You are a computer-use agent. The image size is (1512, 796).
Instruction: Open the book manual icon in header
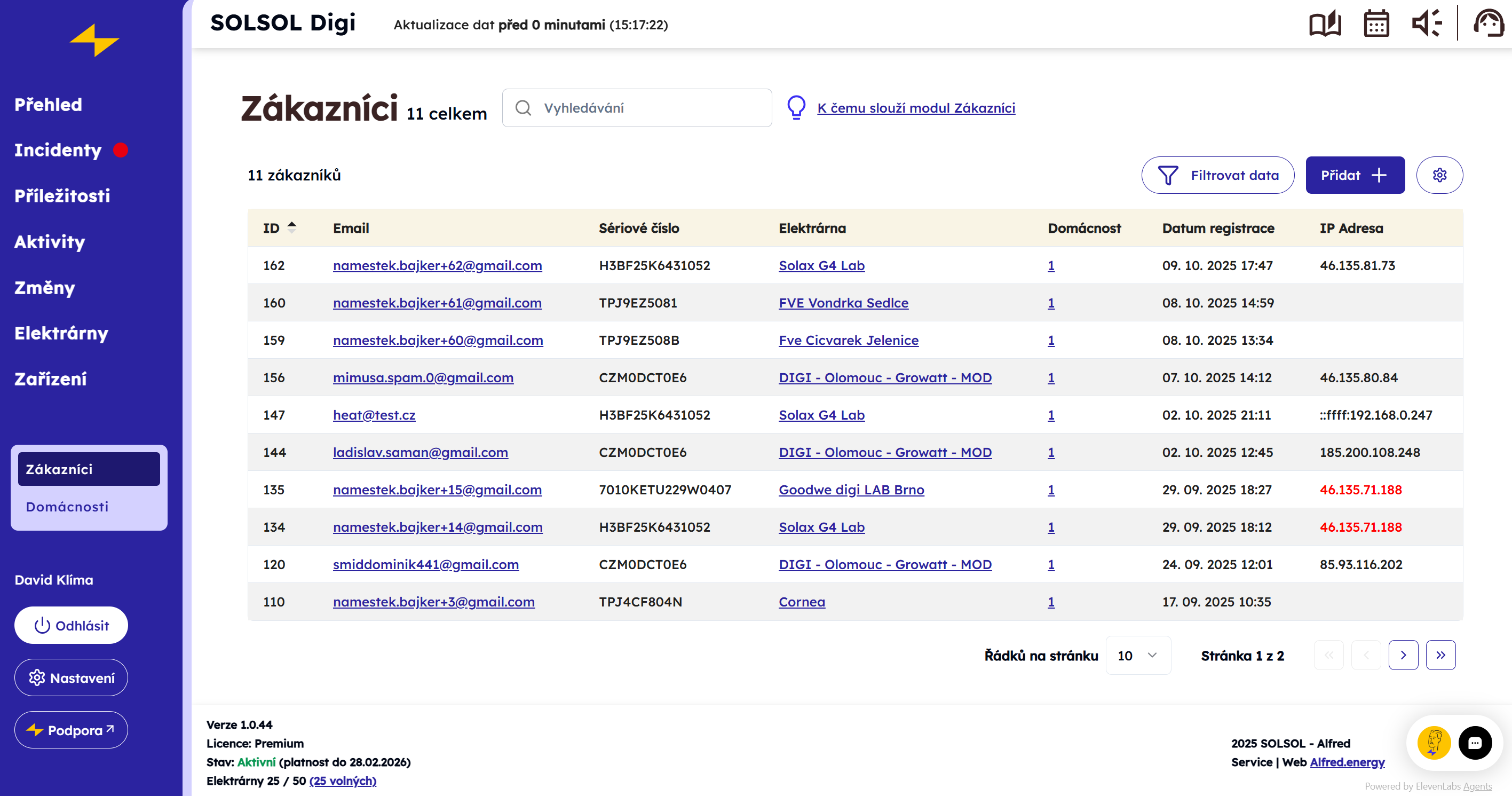(x=1324, y=24)
